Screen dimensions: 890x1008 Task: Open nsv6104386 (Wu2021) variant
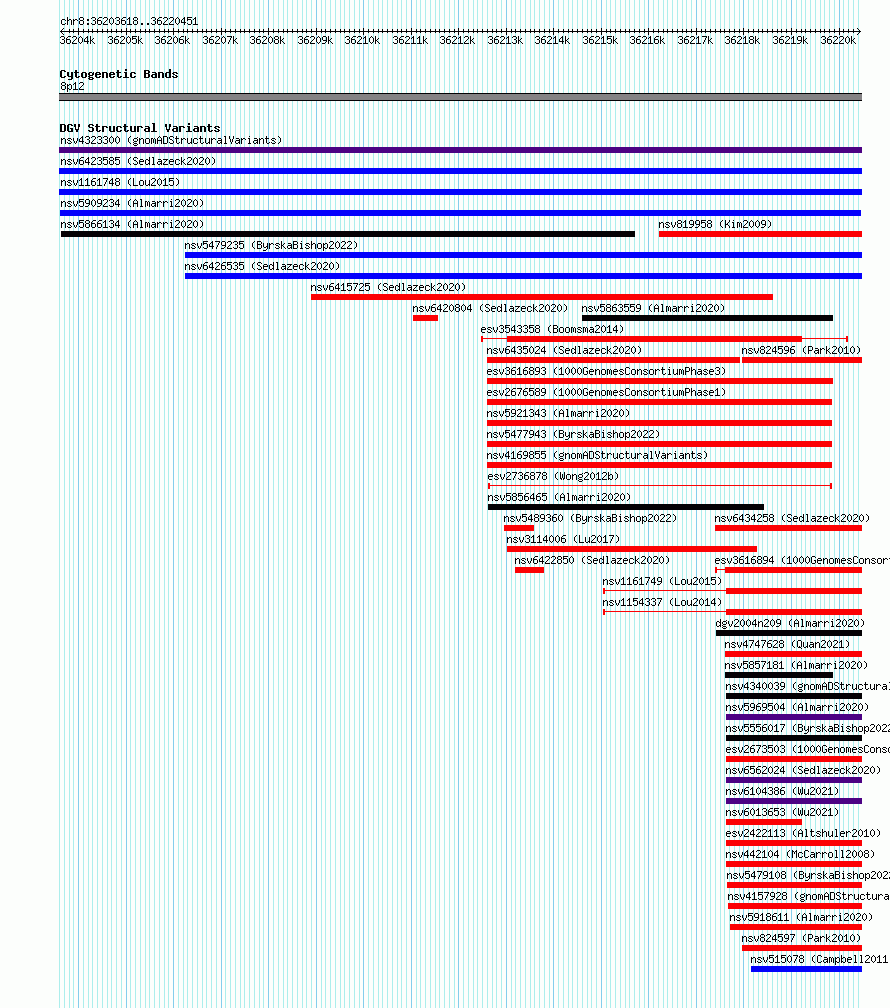tap(782, 791)
